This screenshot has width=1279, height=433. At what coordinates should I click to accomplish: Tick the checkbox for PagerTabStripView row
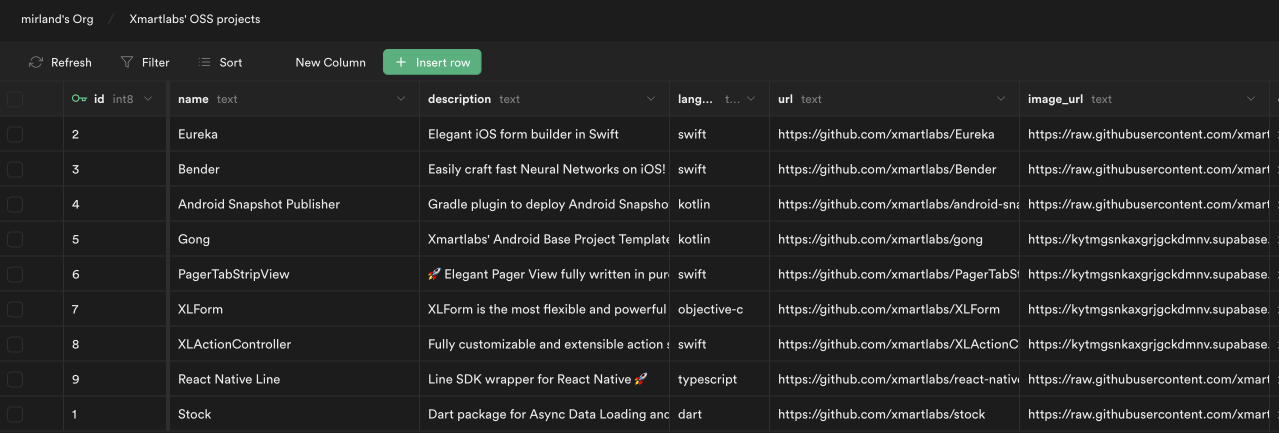[x=15, y=274]
